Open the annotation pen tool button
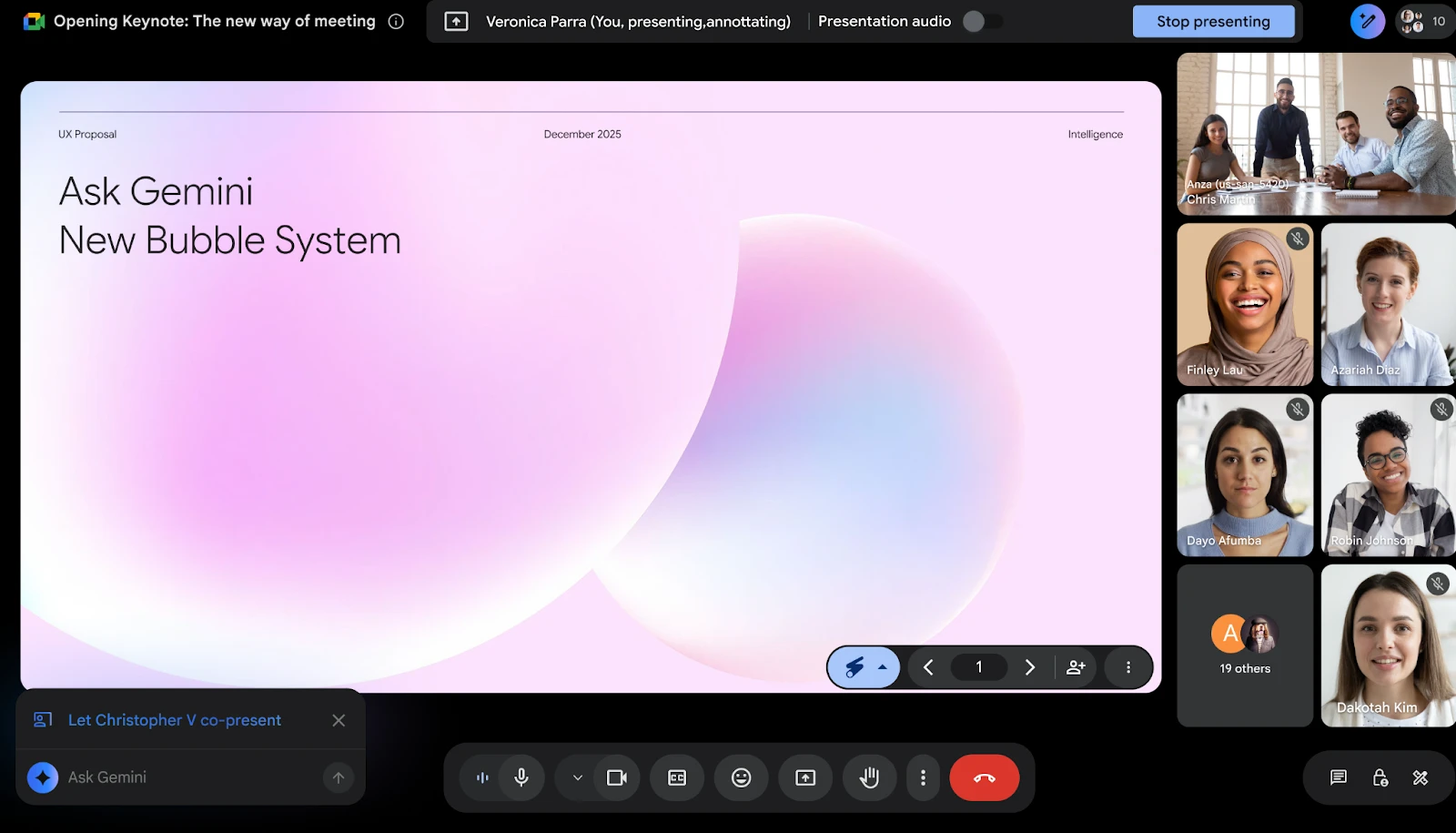Viewport: 1456px width, 833px height. pyautogui.click(x=1367, y=21)
